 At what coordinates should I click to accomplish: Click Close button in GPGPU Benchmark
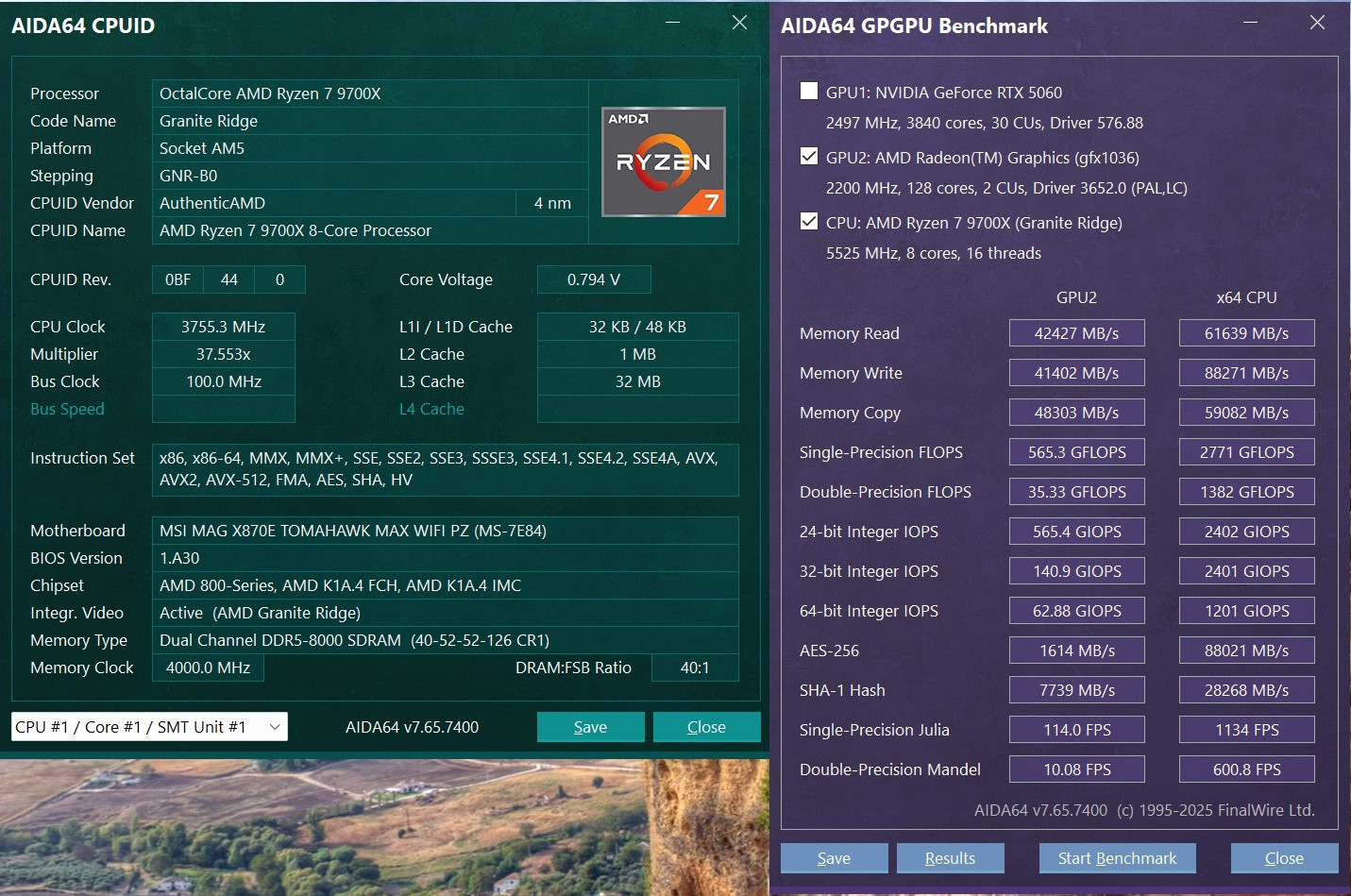pos(1284,858)
